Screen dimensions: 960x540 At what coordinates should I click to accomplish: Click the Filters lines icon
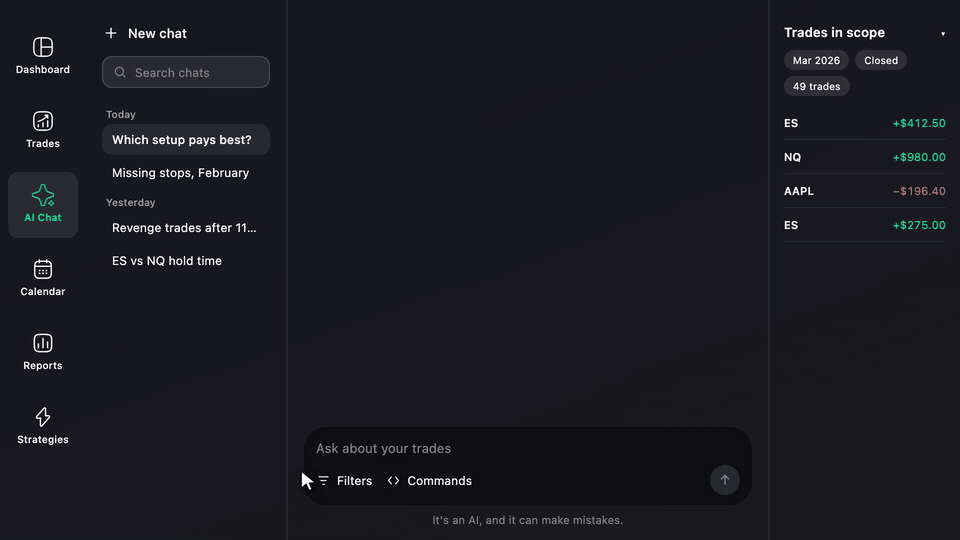tap(323, 481)
